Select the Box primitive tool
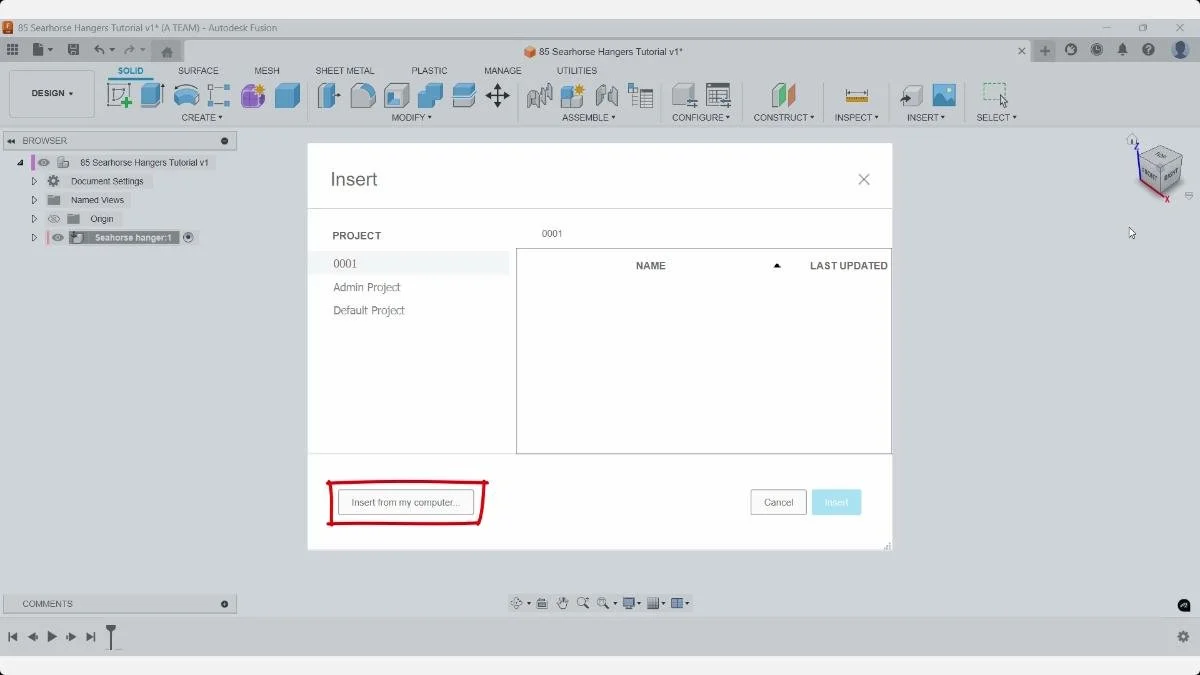 [287, 95]
